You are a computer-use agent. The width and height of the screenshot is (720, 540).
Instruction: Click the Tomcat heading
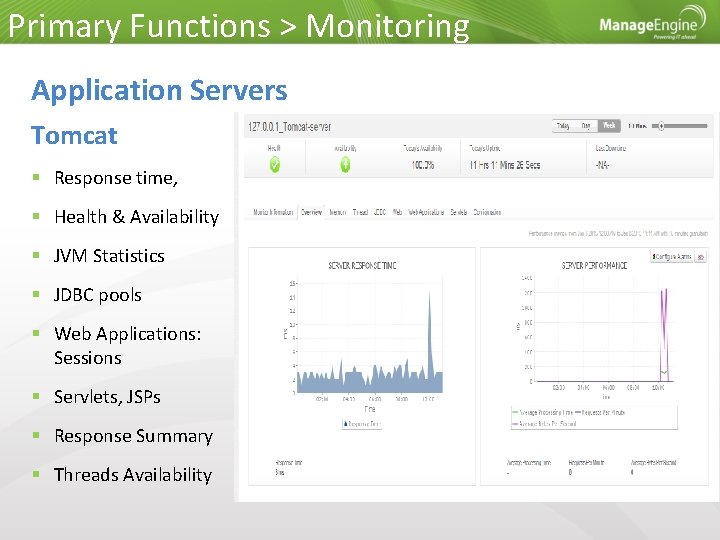pos(74,135)
